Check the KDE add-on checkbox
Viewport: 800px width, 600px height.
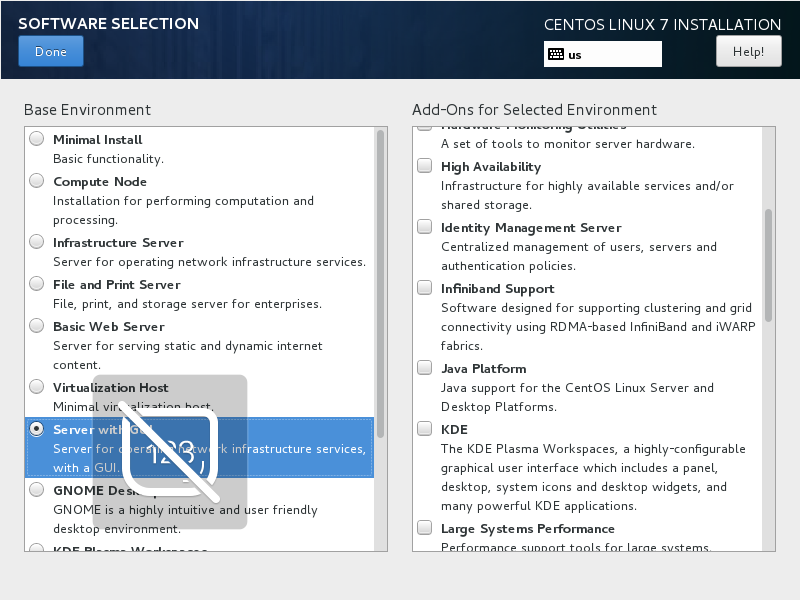(425, 430)
